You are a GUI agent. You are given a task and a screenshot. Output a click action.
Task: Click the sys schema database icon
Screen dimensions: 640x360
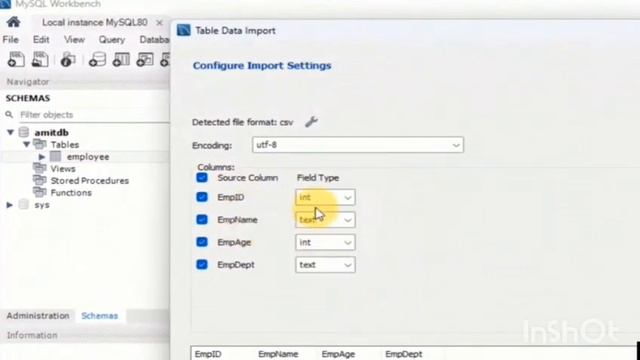tap(24, 204)
